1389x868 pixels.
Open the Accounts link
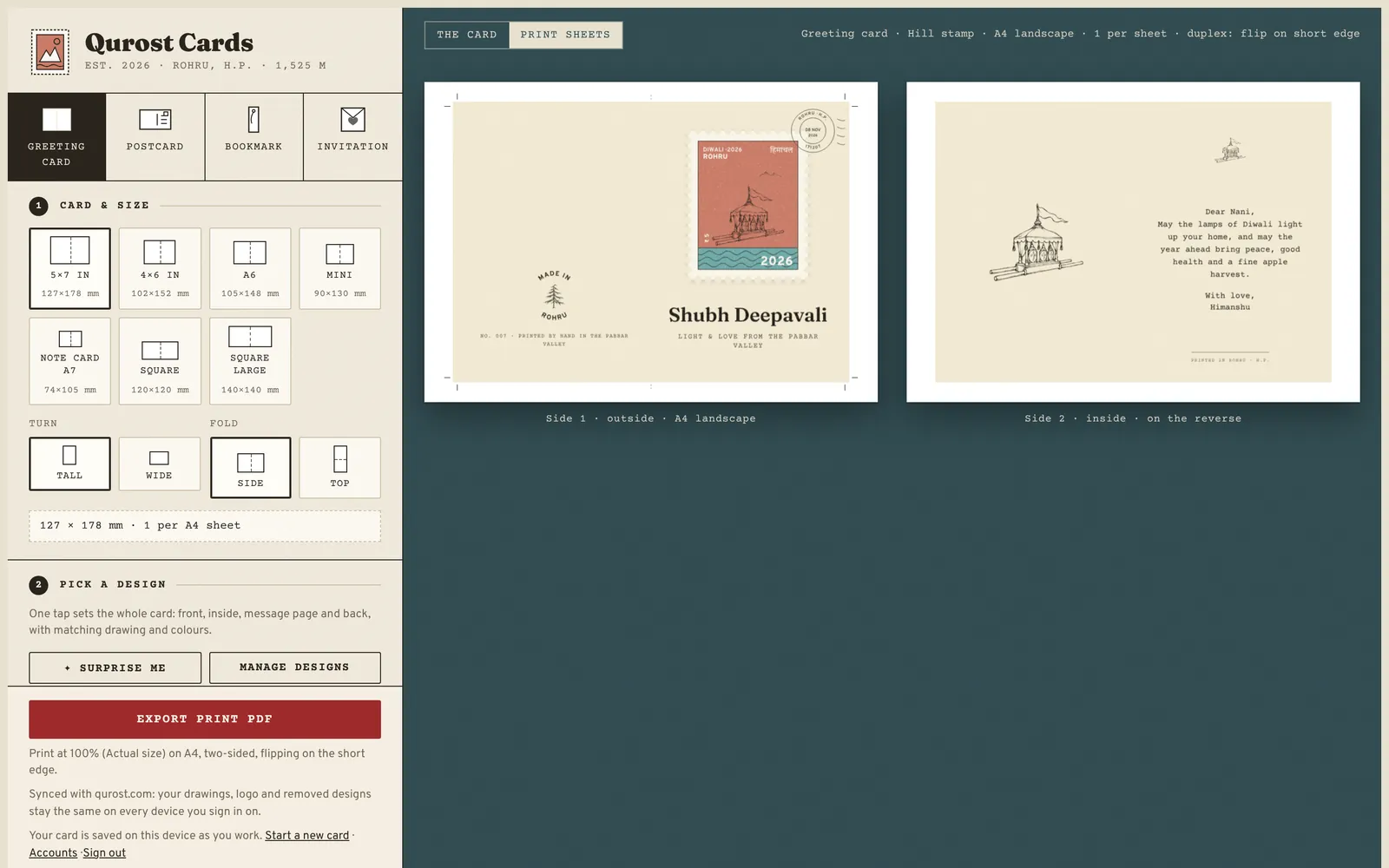pos(53,853)
